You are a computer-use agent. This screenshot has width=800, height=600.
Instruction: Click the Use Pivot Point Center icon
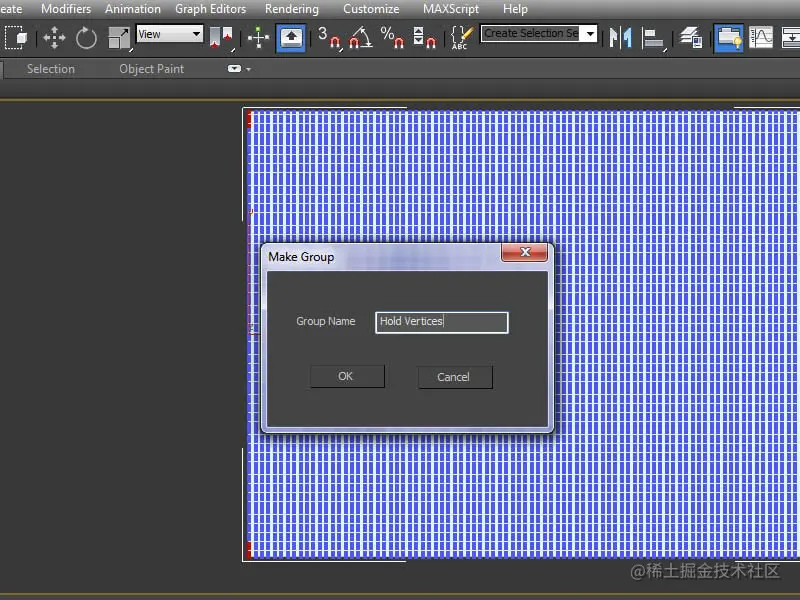tap(221, 38)
